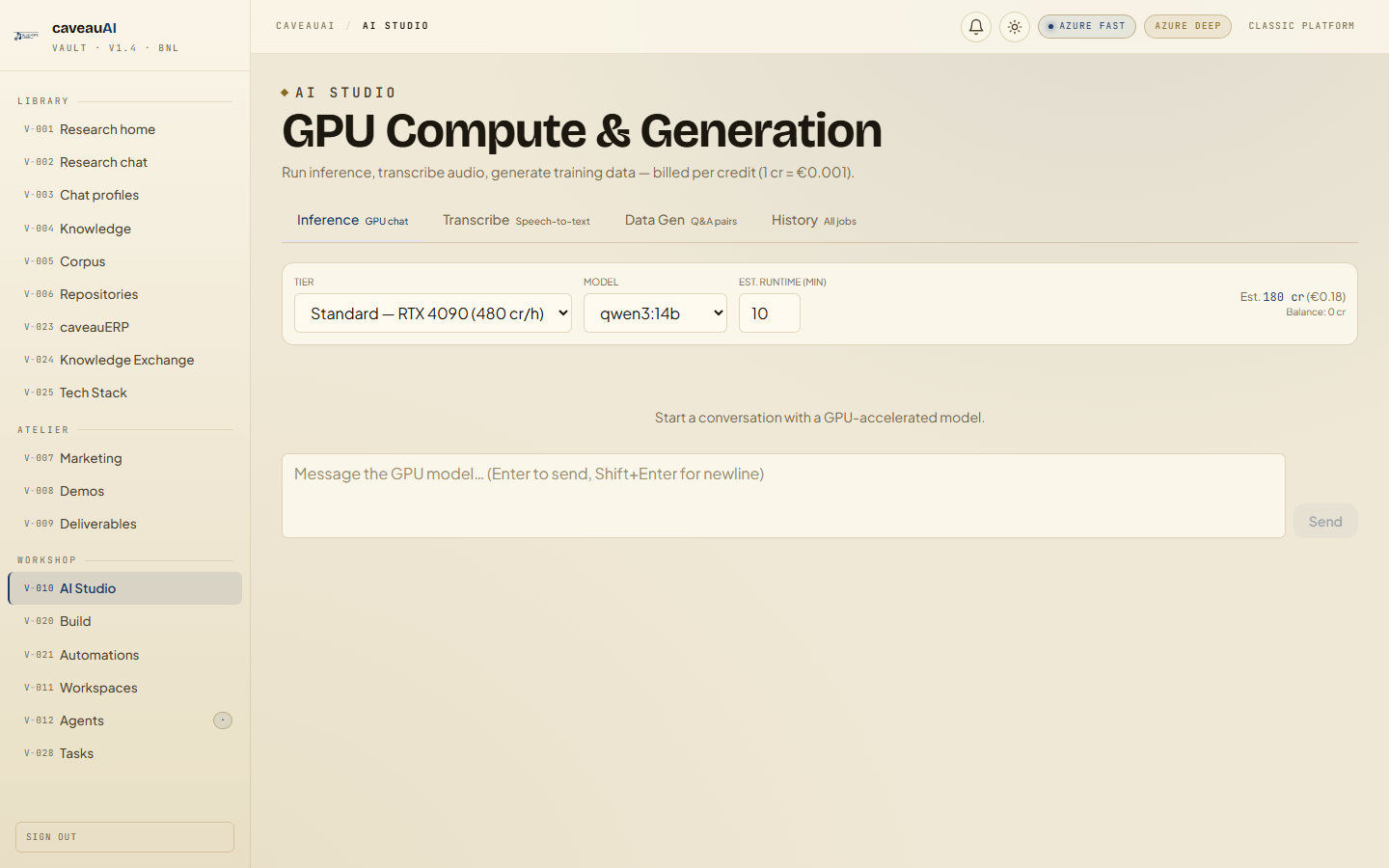Toggle light/dark theme sun icon
The width and height of the screenshot is (1389, 868).
click(x=1015, y=27)
